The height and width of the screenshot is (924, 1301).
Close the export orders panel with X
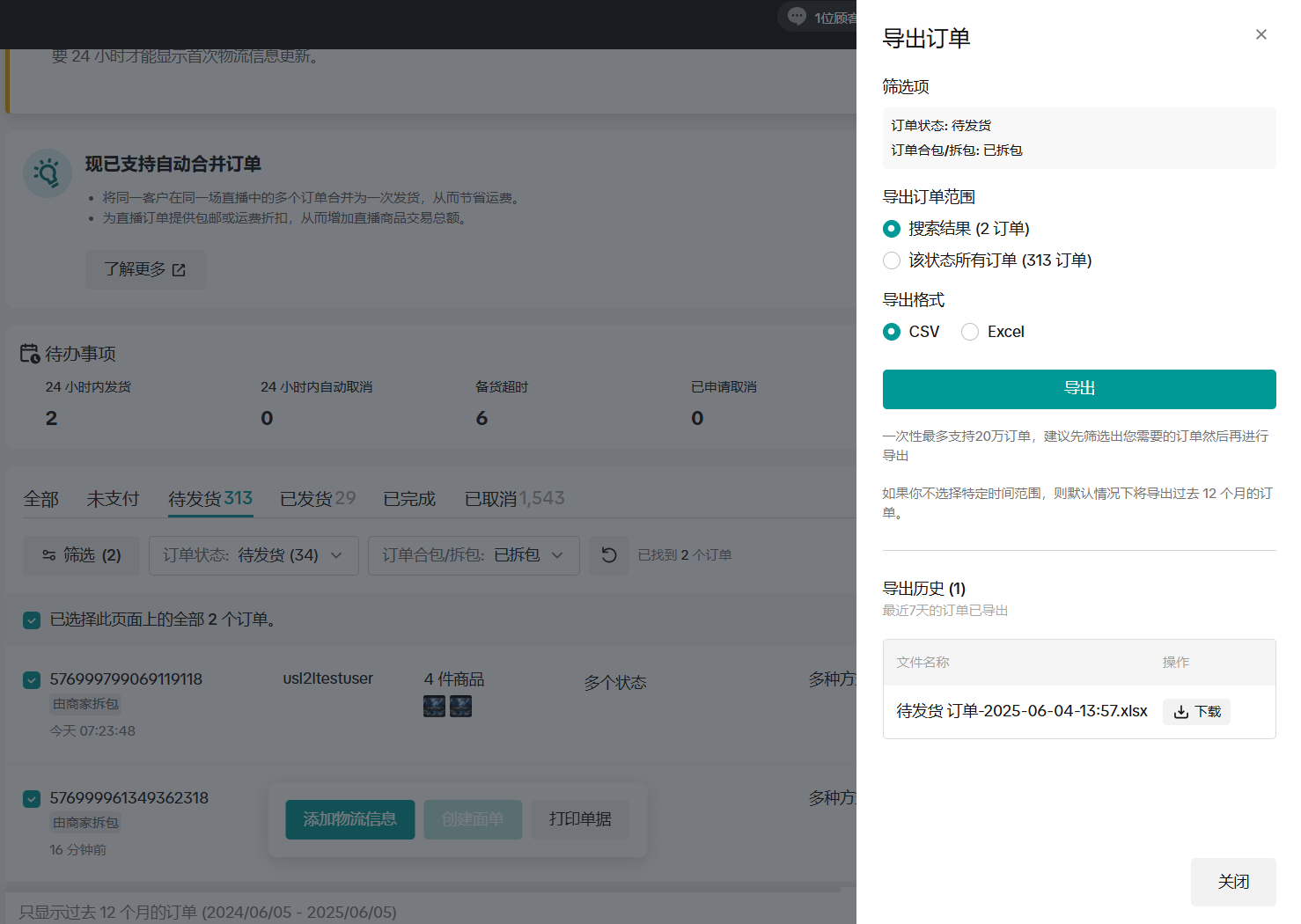[x=1261, y=34]
